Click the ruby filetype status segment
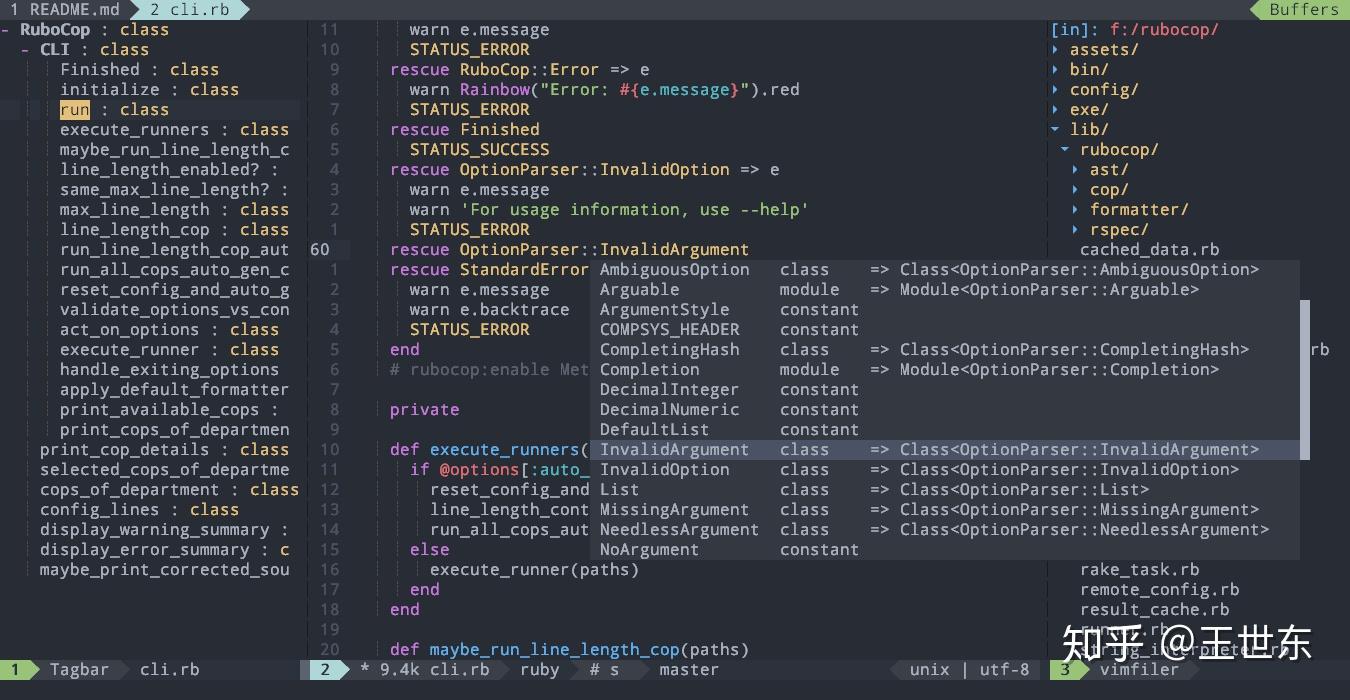Image resolution: width=1350 pixels, height=700 pixels. [540, 670]
